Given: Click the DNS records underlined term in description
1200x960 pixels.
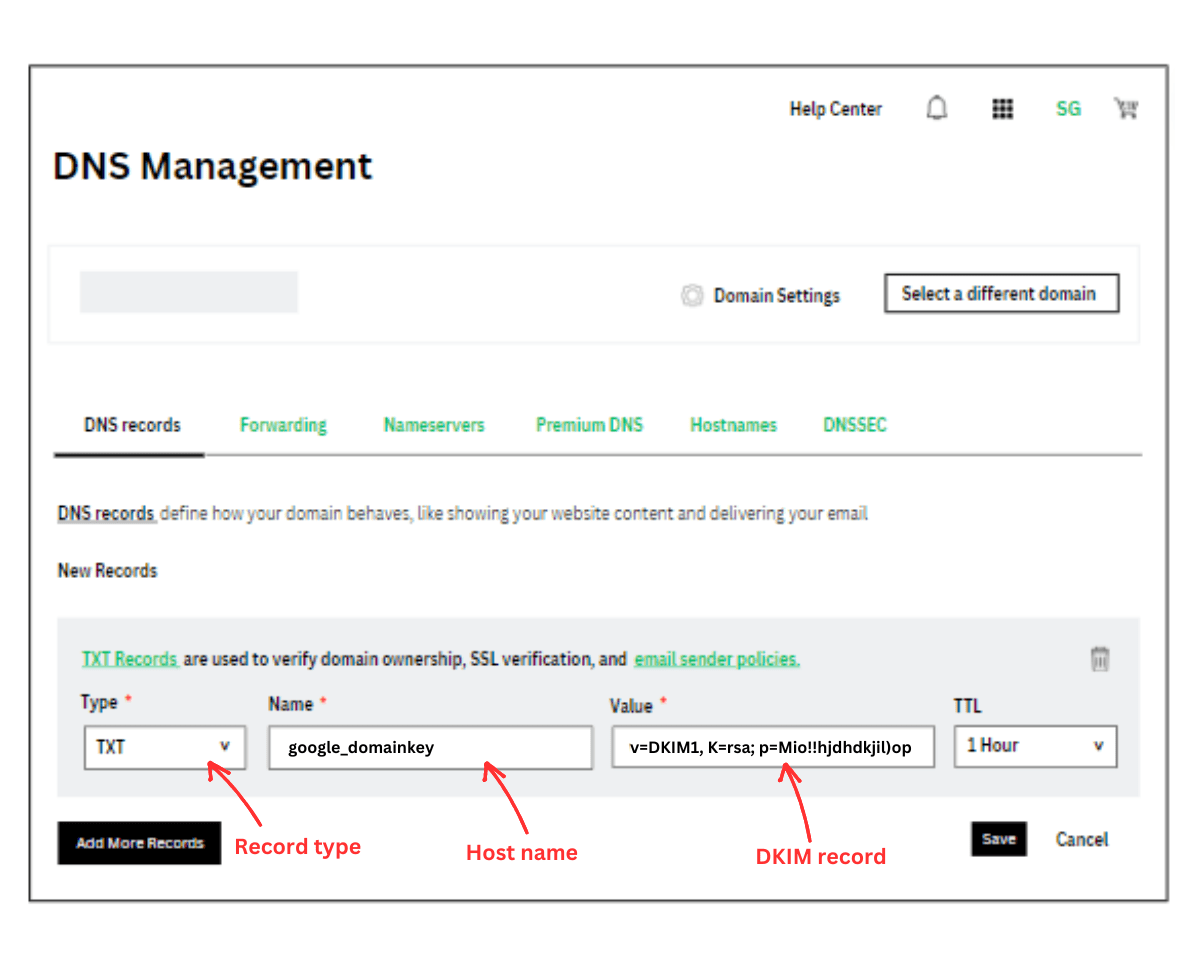Looking at the screenshot, I should [x=106, y=514].
